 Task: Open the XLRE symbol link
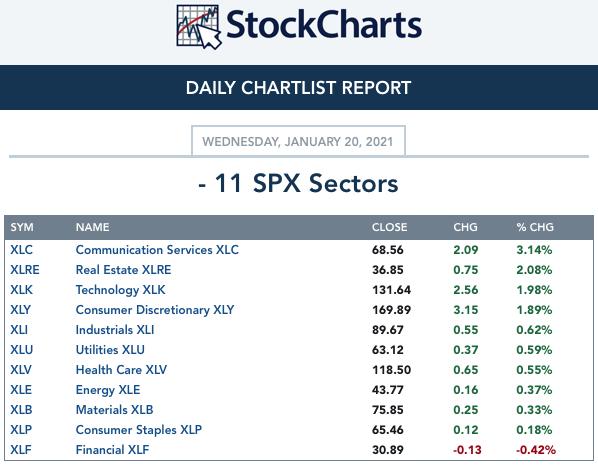click(x=25, y=270)
